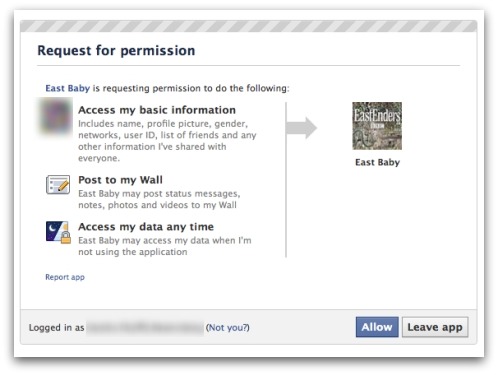Click the Allow button
498x375 pixels.
(377, 327)
